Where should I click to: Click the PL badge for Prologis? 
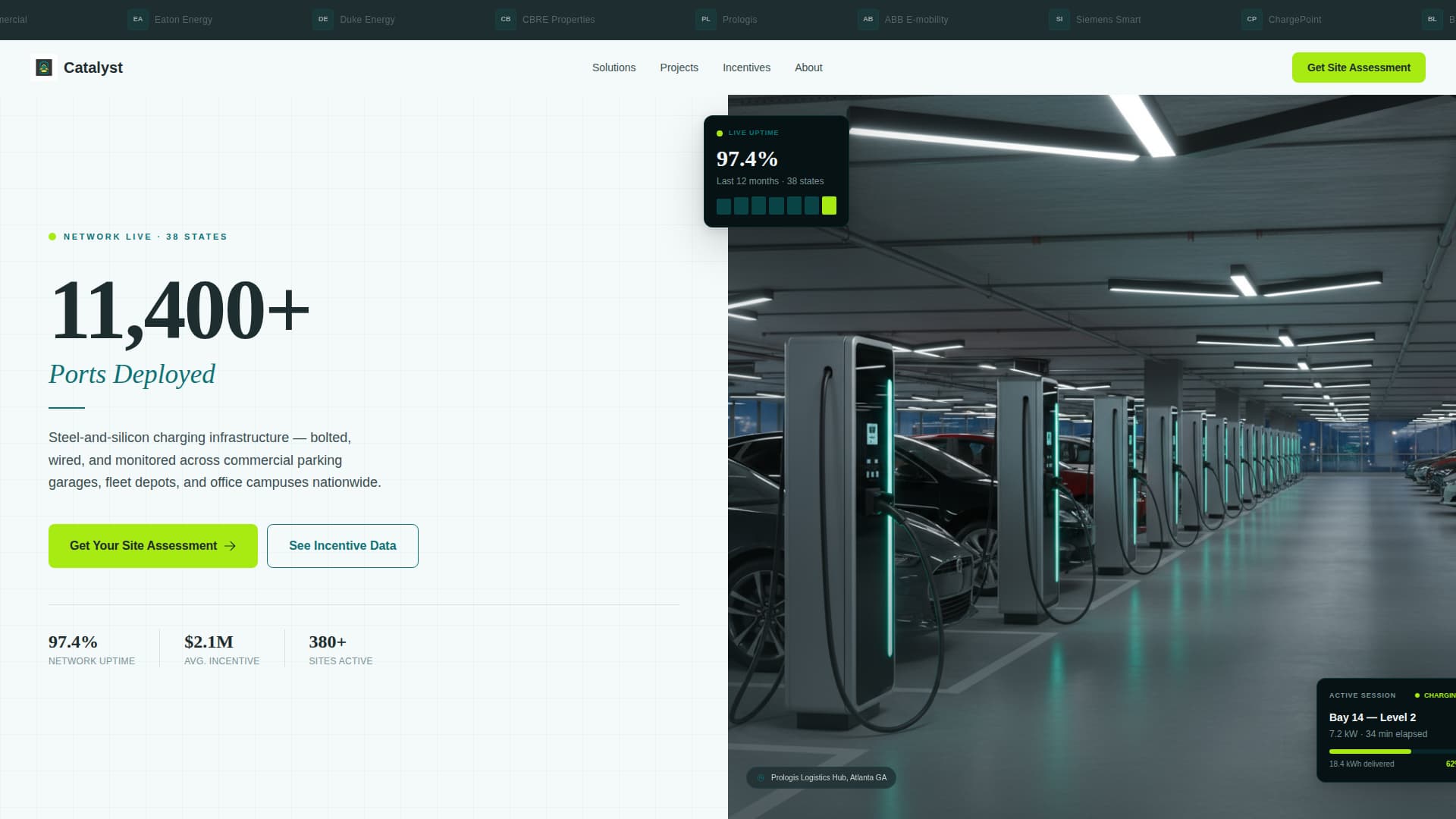tap(705, 19)
